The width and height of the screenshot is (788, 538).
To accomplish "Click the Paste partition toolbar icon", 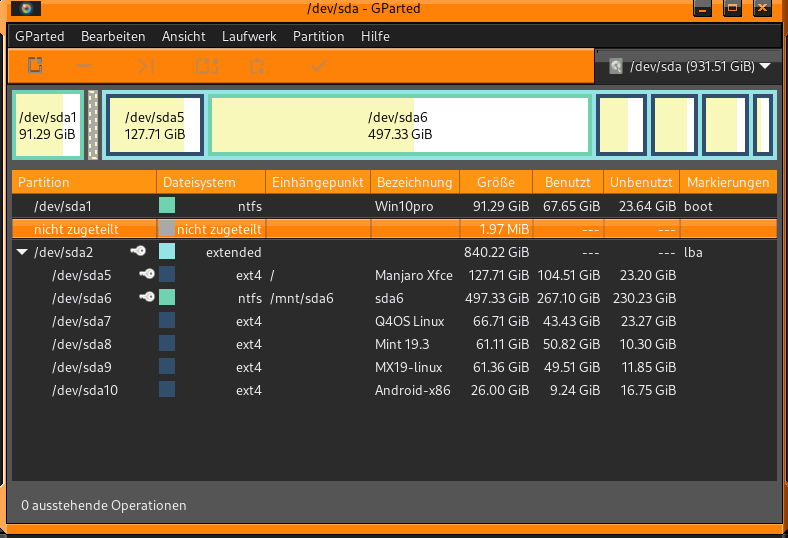I will pos(258,66).
